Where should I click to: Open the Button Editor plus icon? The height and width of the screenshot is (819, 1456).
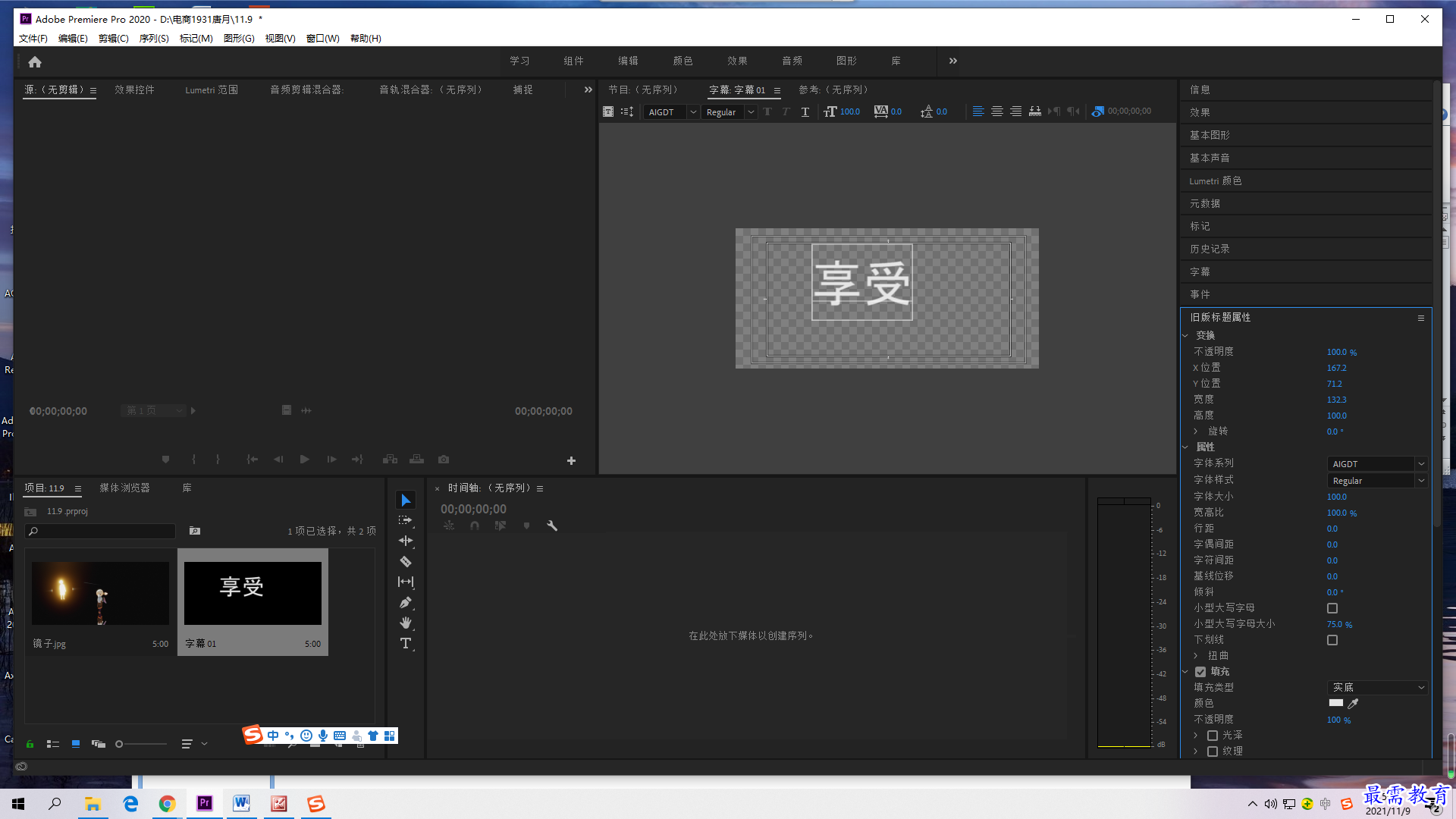tap(571, 460)
